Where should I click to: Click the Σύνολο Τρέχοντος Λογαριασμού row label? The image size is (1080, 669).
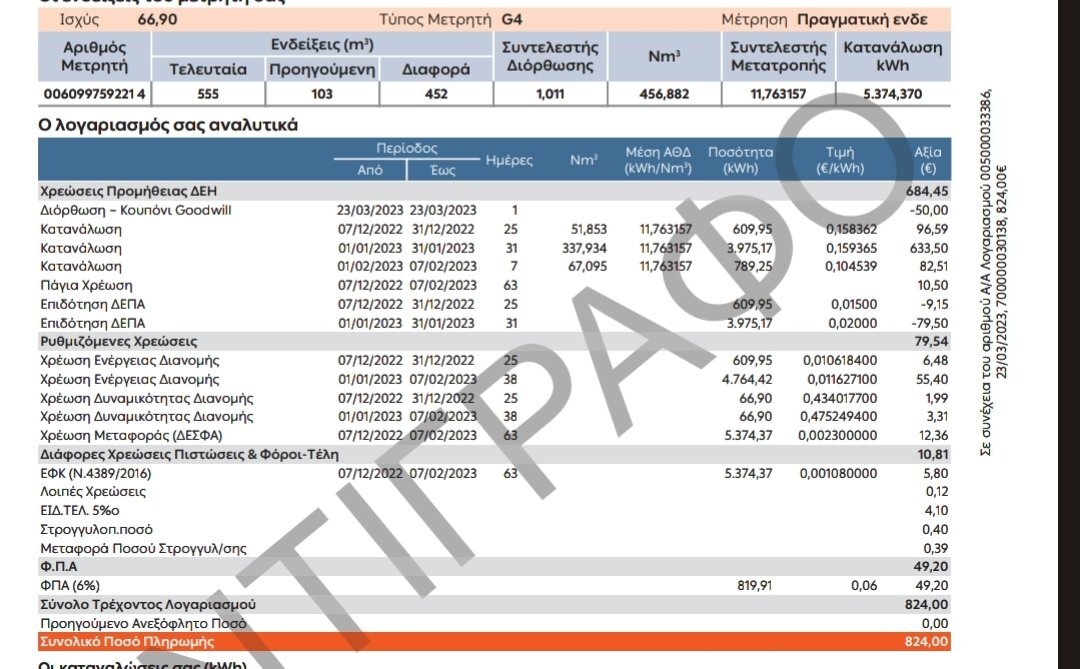(148, 604)
